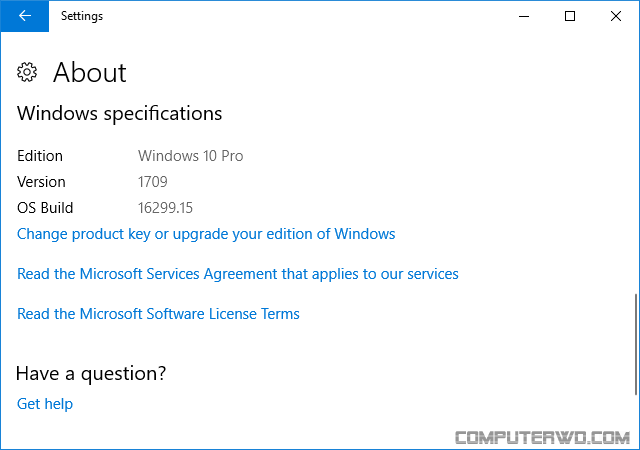Select the version number 1709
The height and width of the screenshot is (450, 640).
[x=153, y=182]
